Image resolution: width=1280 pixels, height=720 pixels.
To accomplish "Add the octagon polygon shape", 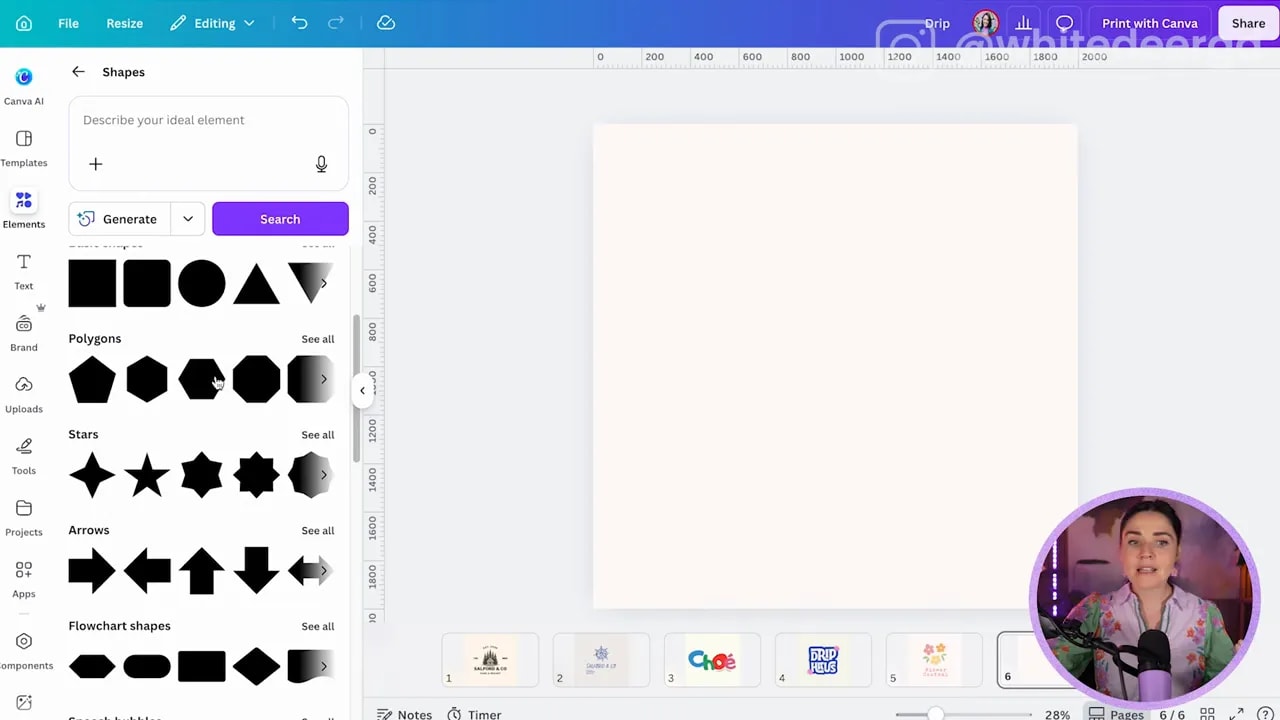I will [256, 379].
